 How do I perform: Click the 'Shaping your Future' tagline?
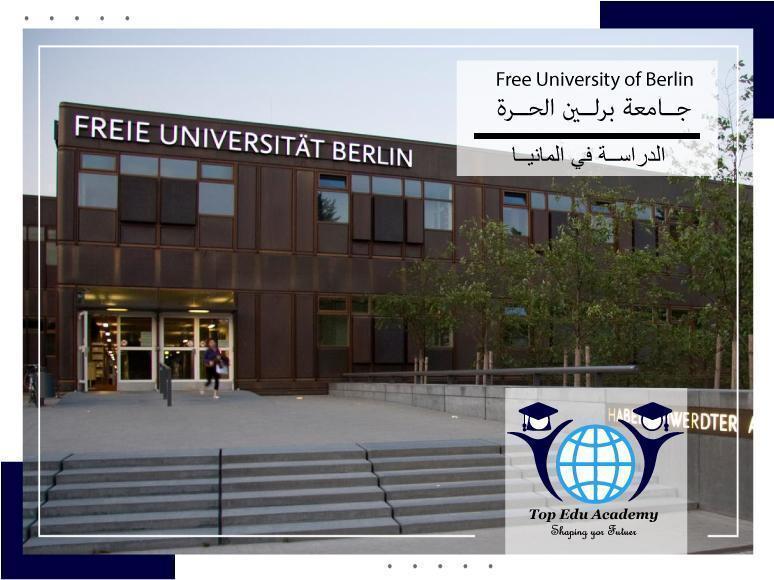tap(594, 532)
